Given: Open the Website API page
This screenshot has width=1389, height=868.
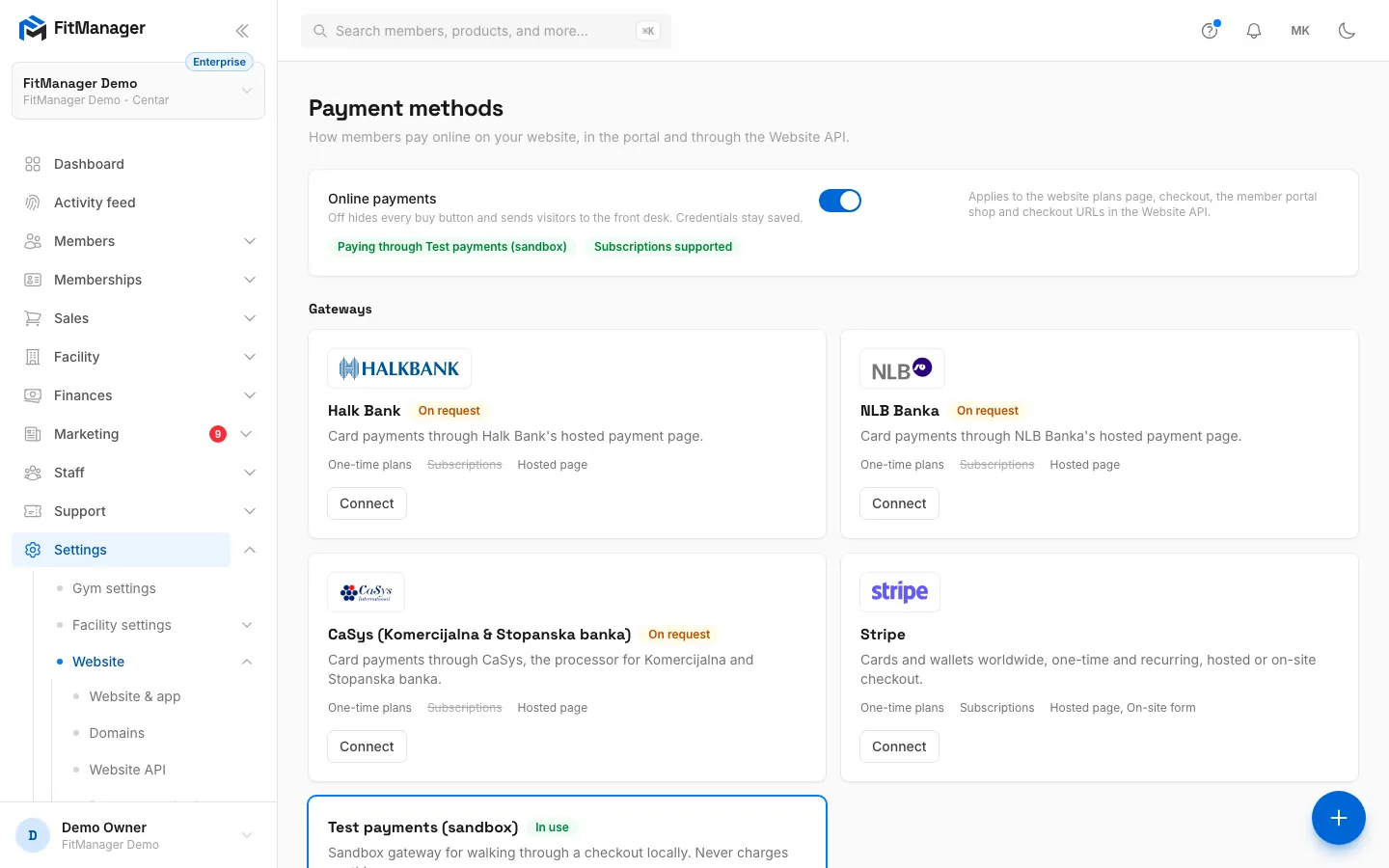Looking at the screenshot, I should pos(127,770).
